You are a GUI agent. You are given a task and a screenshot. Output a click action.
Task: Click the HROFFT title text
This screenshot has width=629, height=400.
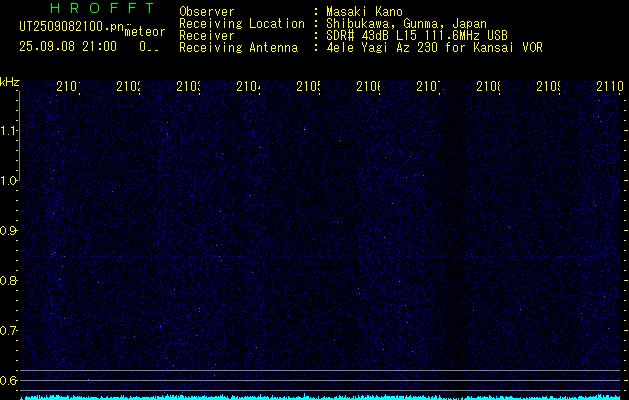pos(103,8)
